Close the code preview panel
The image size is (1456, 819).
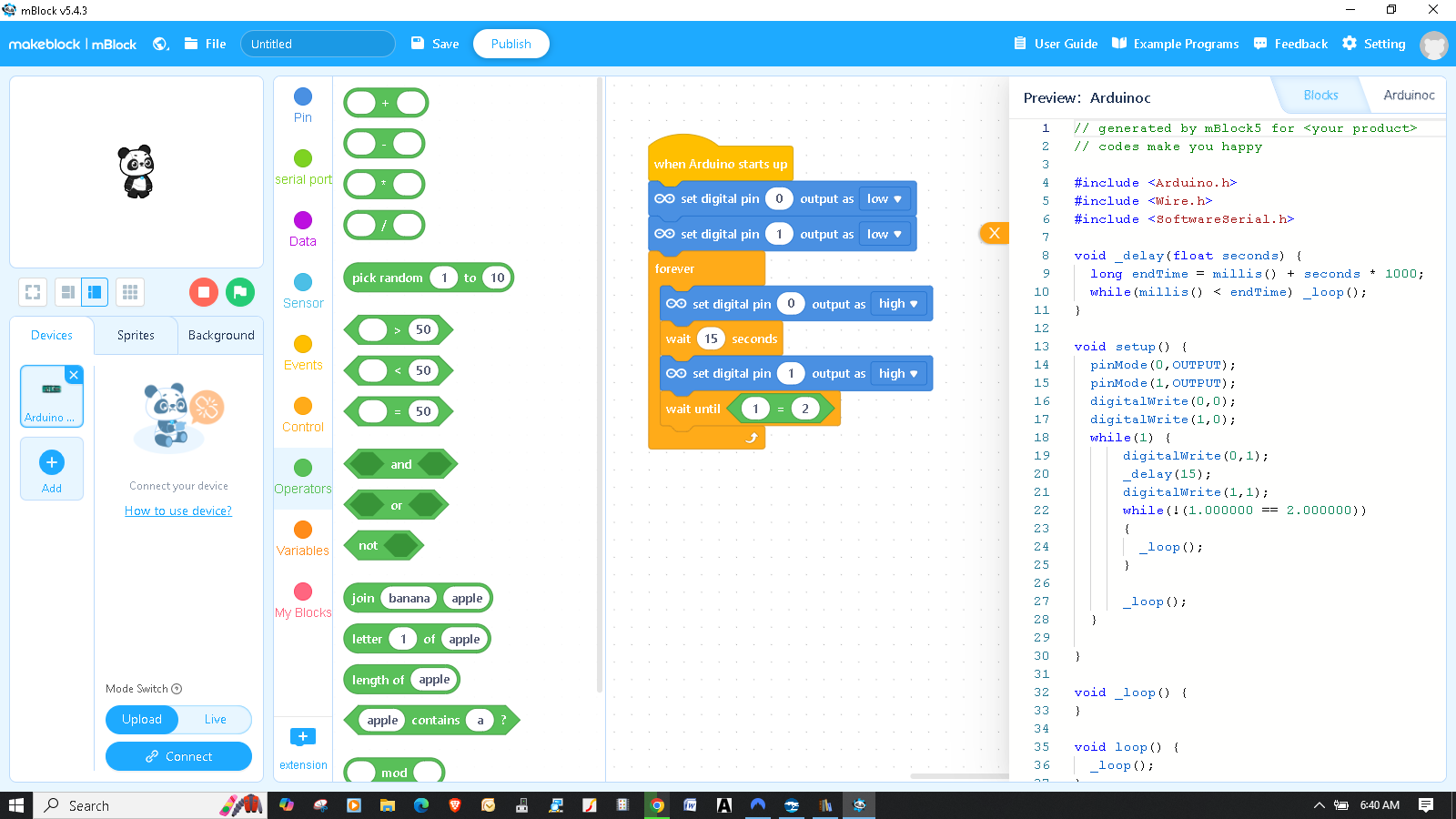pos(994,233)
